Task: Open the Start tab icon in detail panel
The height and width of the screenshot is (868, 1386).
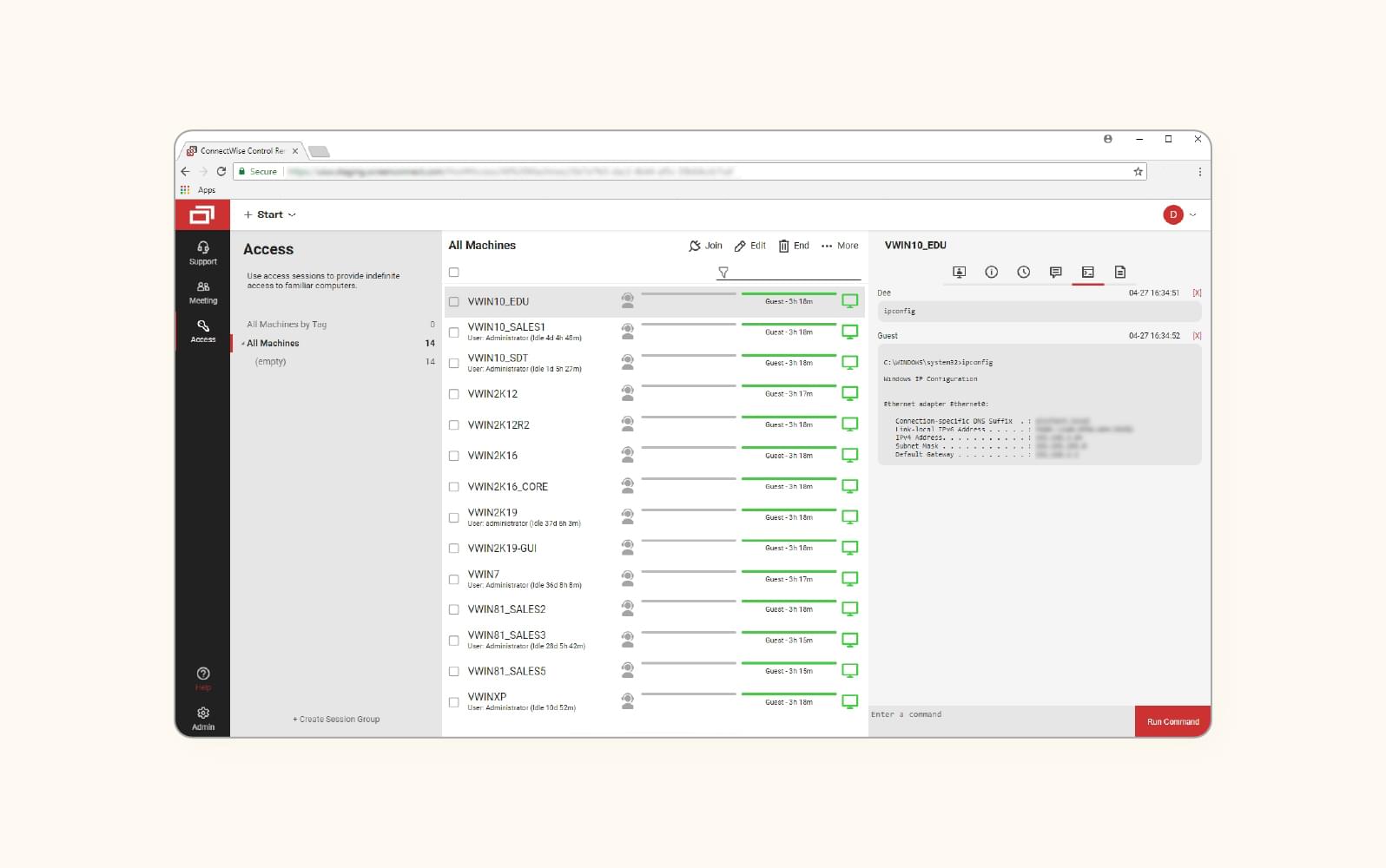Action: [959, 273]
